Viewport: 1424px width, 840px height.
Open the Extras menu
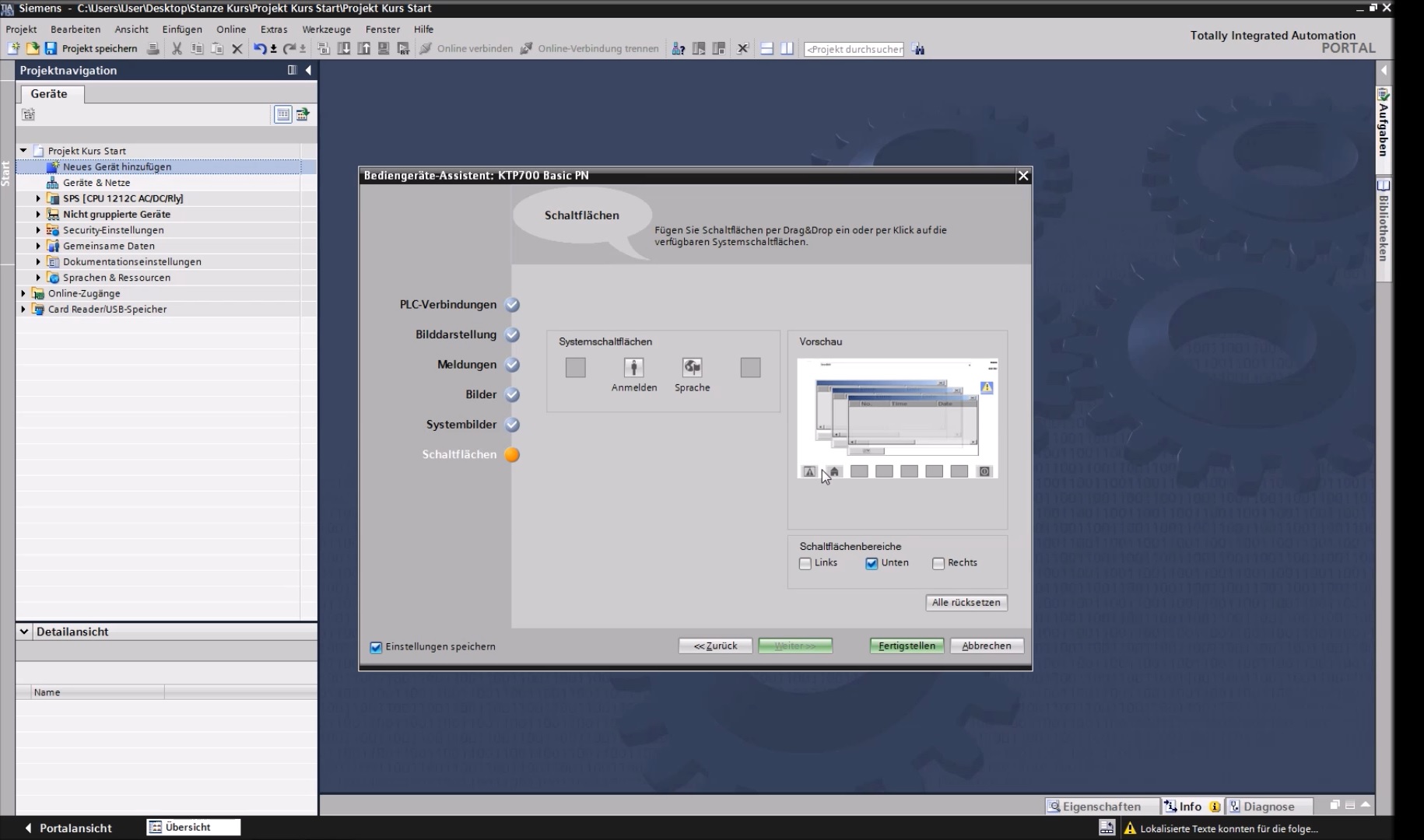point(274,29)
